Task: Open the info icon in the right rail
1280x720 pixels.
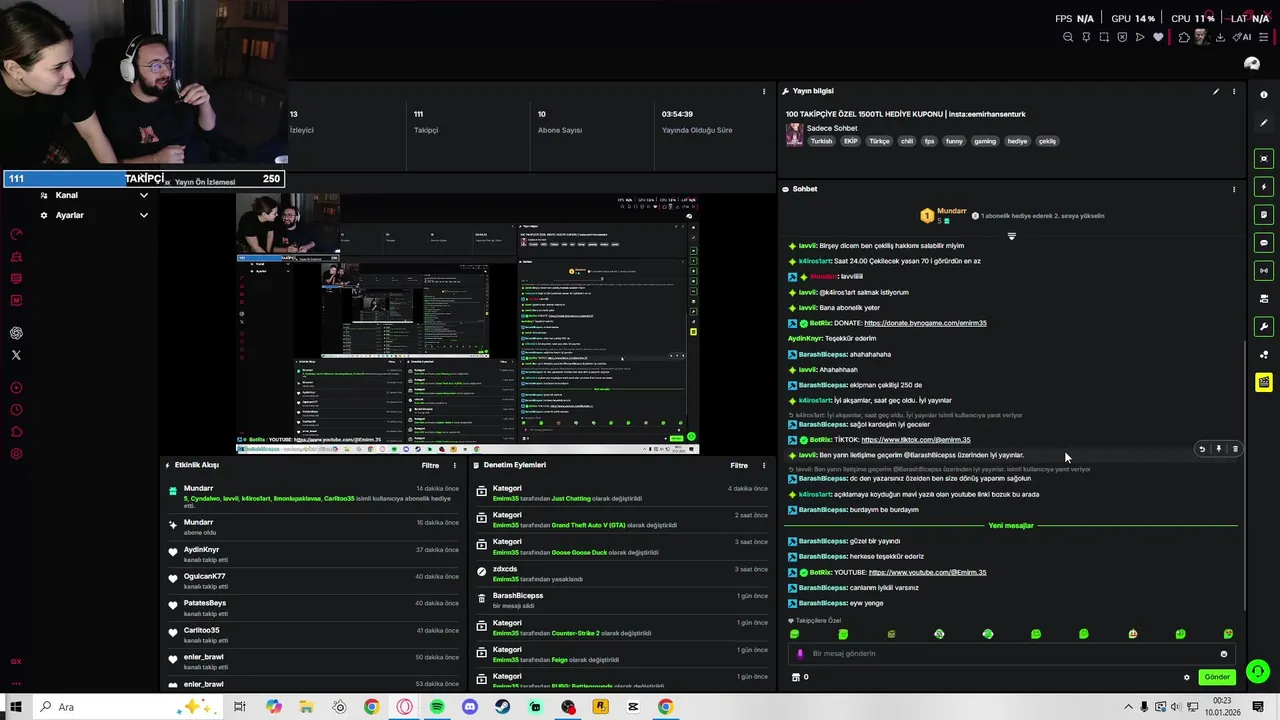Action: [1264, 95]
